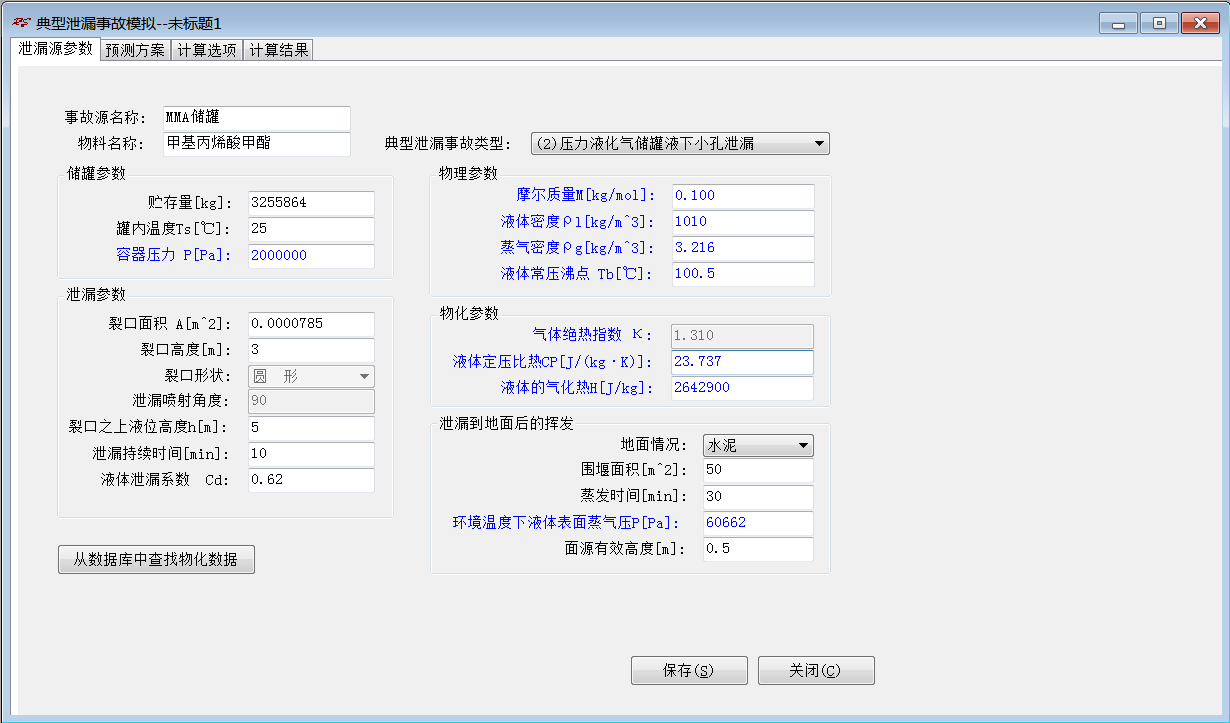Image resolution: width=1230 pixels, height=723 pixels.
Task: Click the 液体泄漏系数 Cd field showing 0.62
Action: click(311, 481)
